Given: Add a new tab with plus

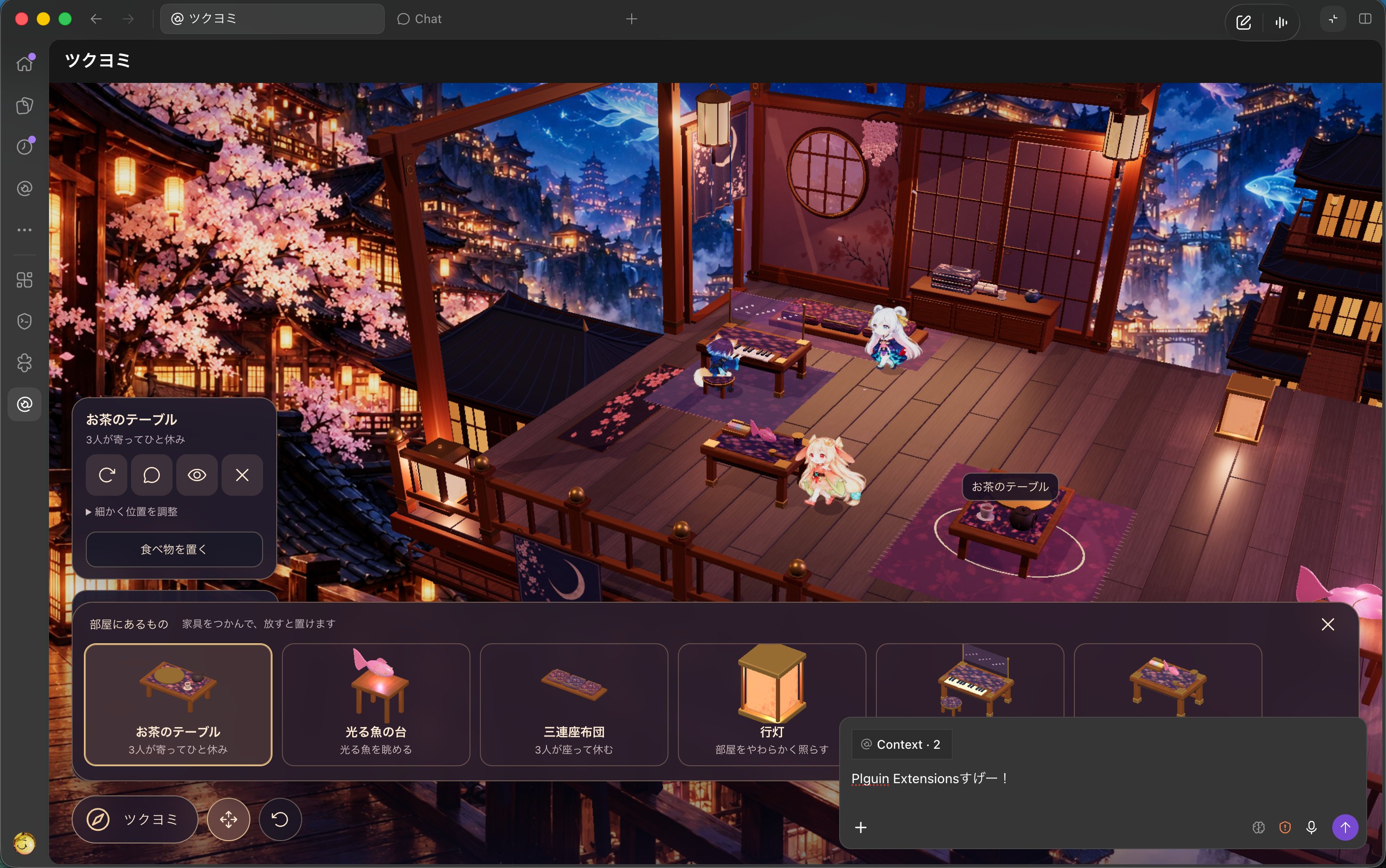Looking at the screenshot, I should pos(632,19).
